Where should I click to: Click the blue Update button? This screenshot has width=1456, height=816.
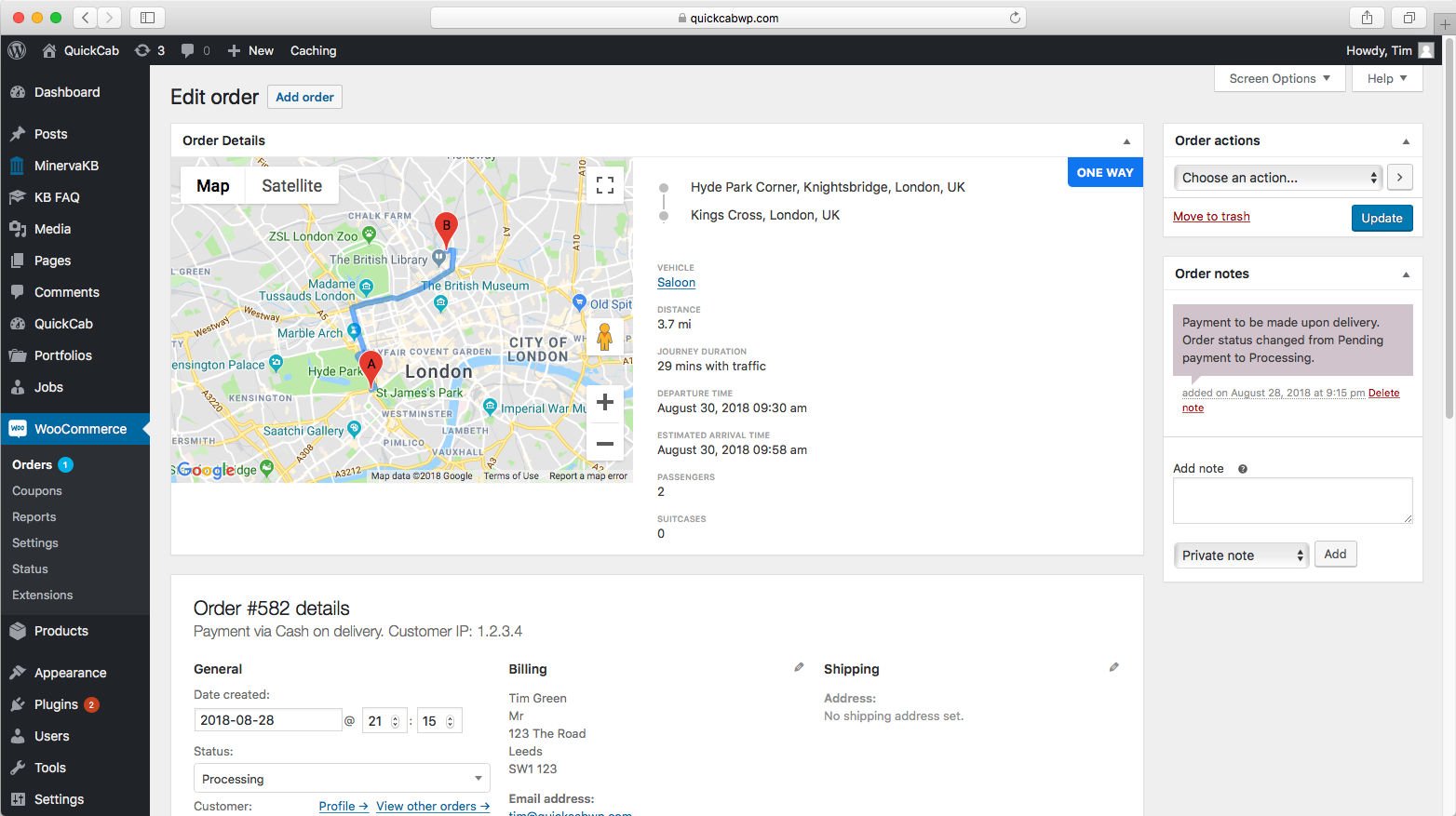[x=1382, y=218]
